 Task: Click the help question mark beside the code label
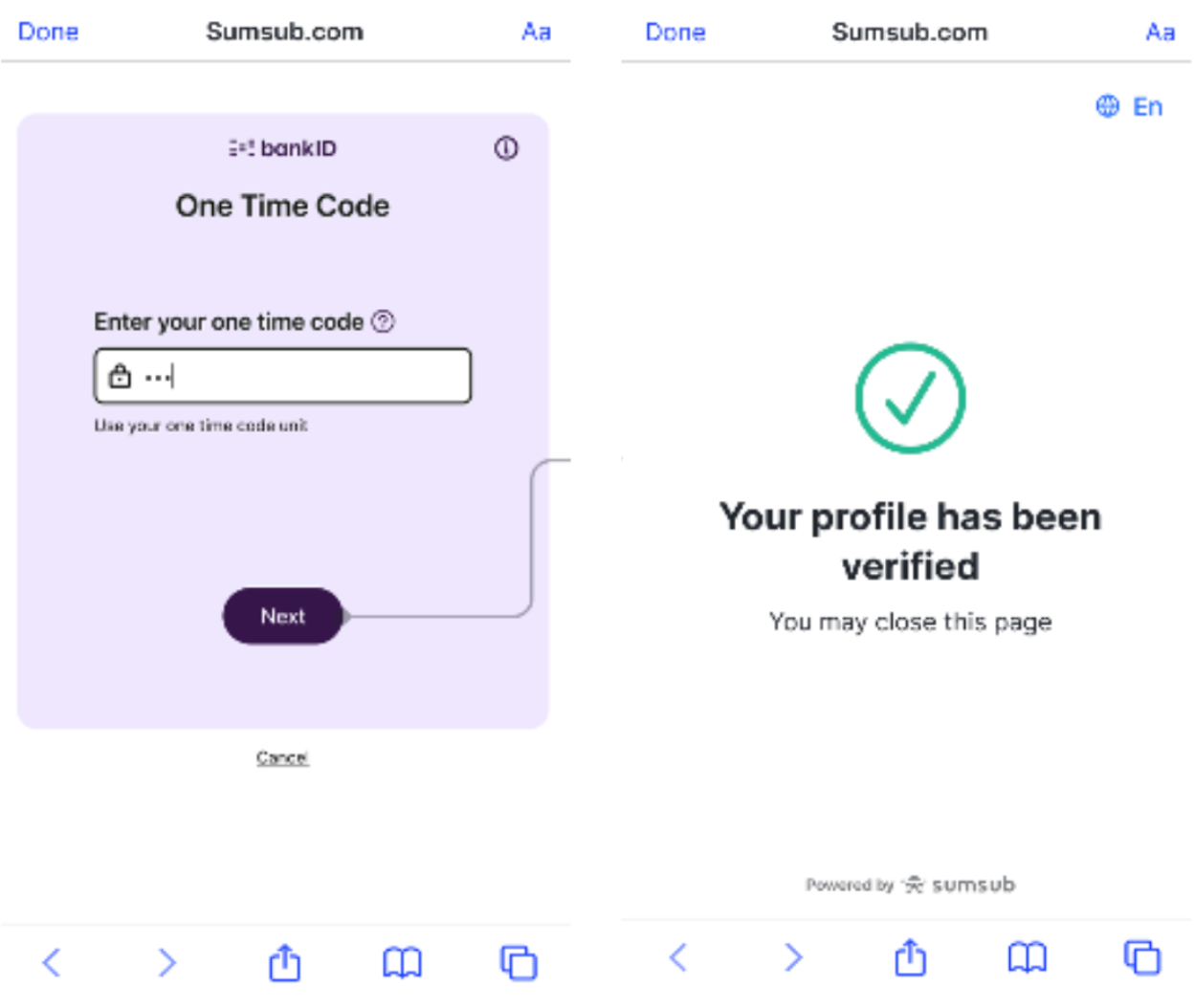click(x=383, y=321)
